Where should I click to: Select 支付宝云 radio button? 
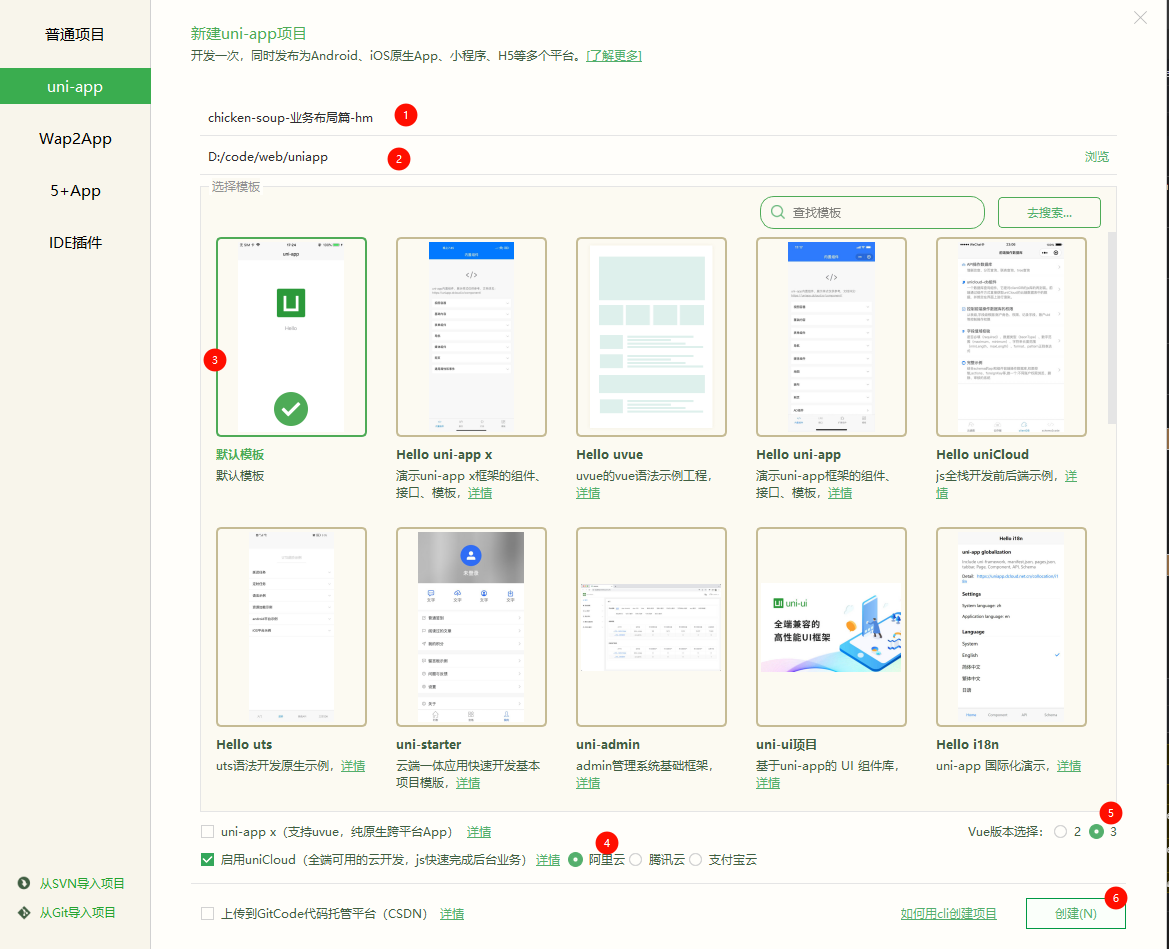(696, 860)
